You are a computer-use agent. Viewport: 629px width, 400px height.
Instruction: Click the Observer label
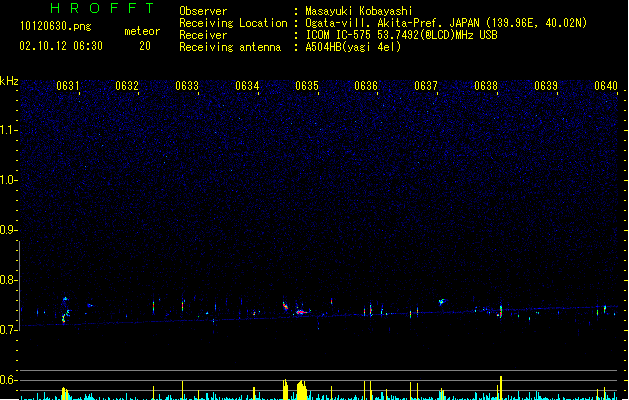click(203, 11)
